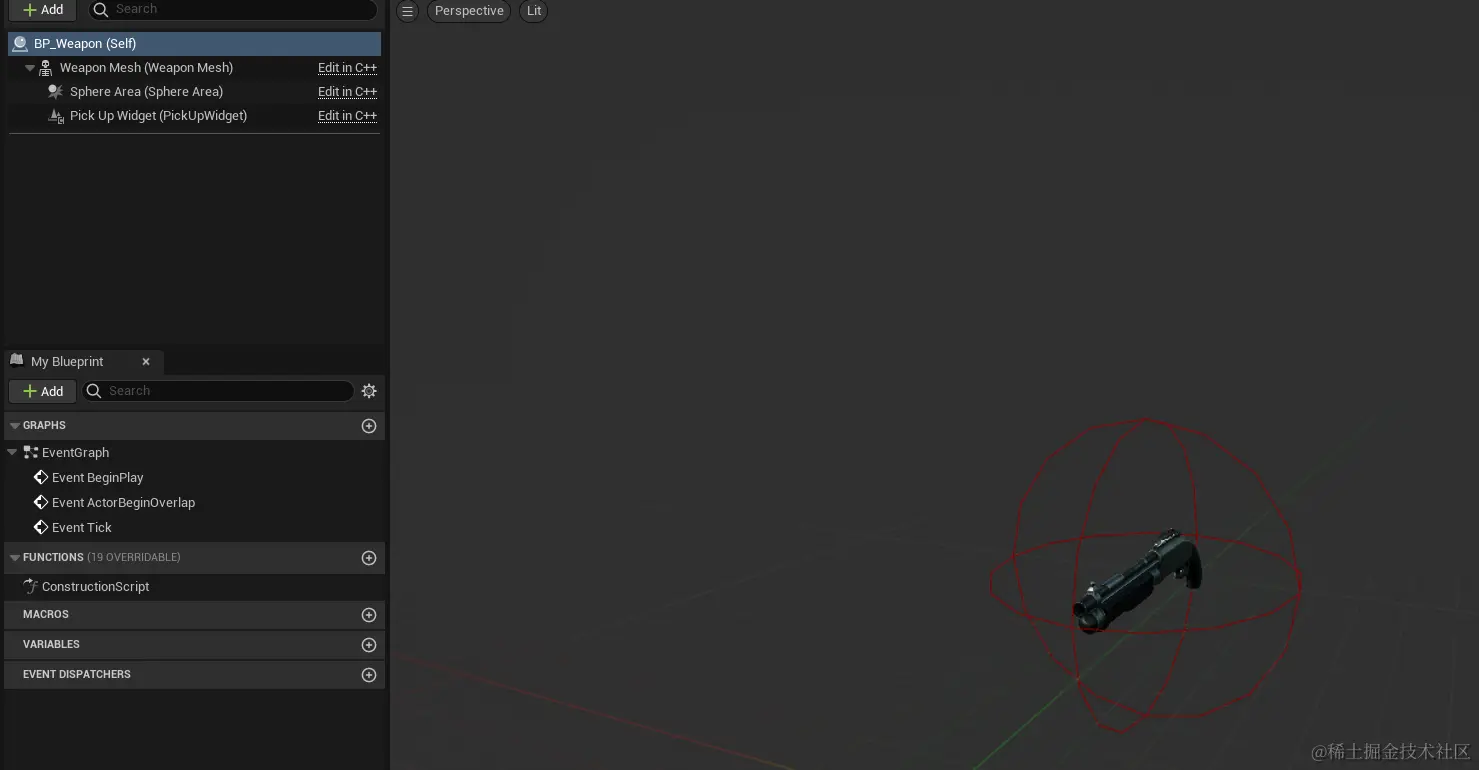This screenshot has width=1479, height=770.
Task: Select the BP_Weapon (Self) root row
Action: (x=194, y=43)
